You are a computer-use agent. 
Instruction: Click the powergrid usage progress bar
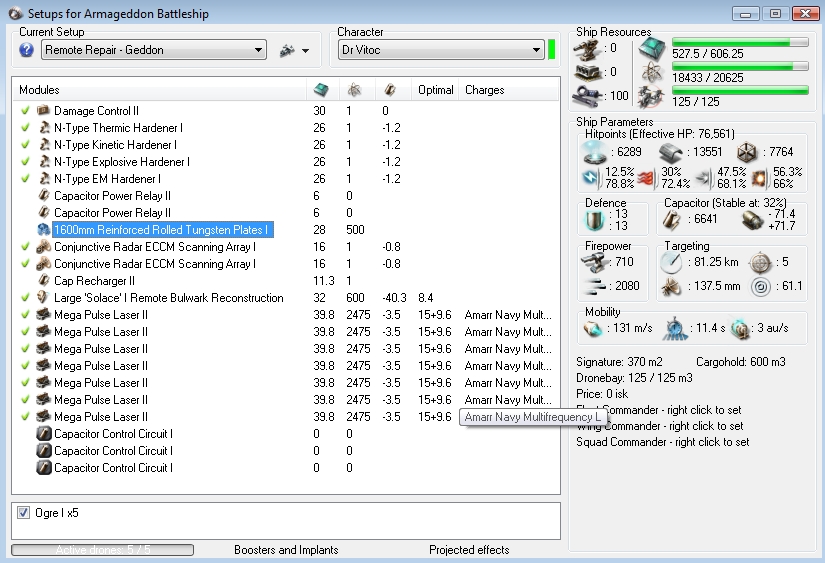740,66
